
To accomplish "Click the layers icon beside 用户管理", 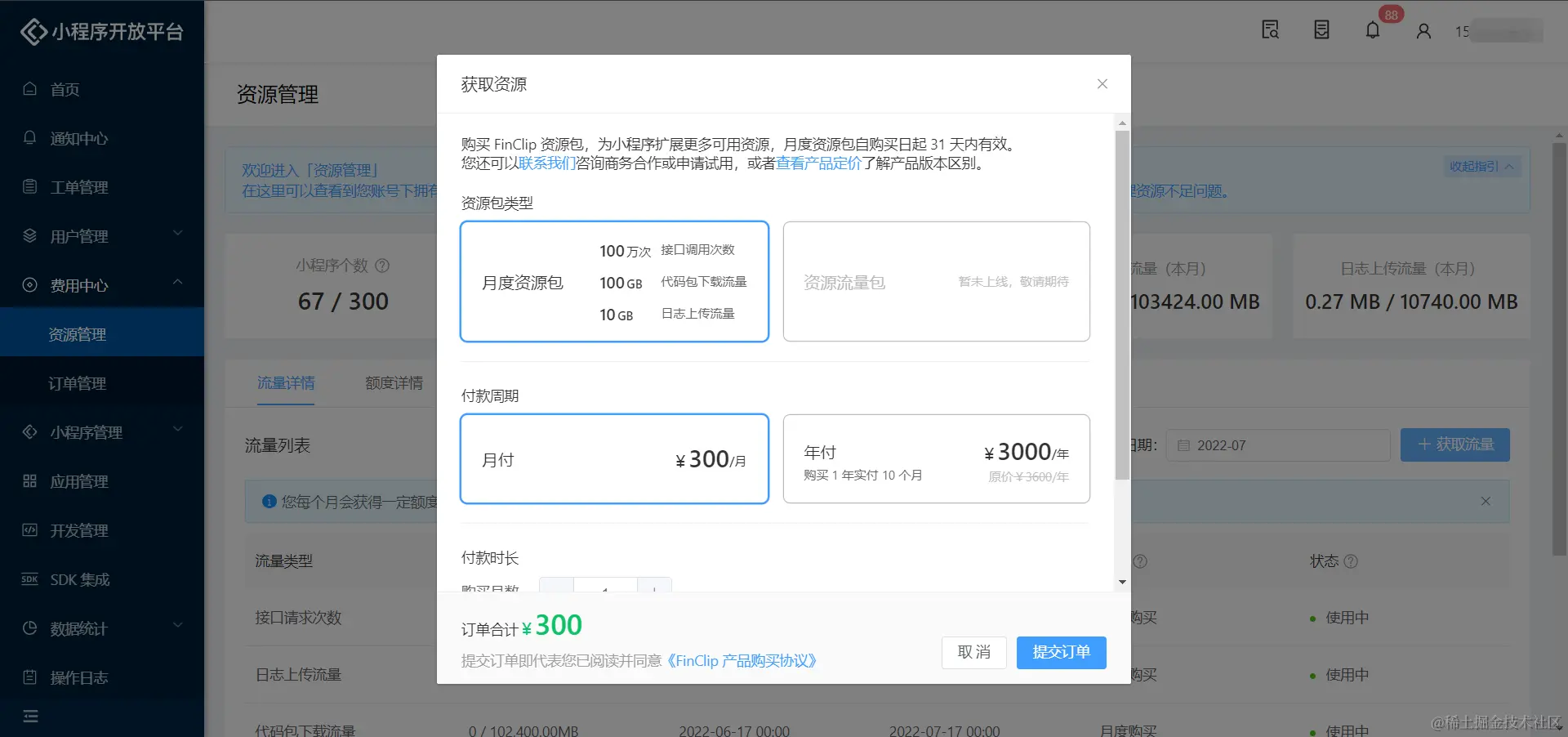I will (30, 235).
